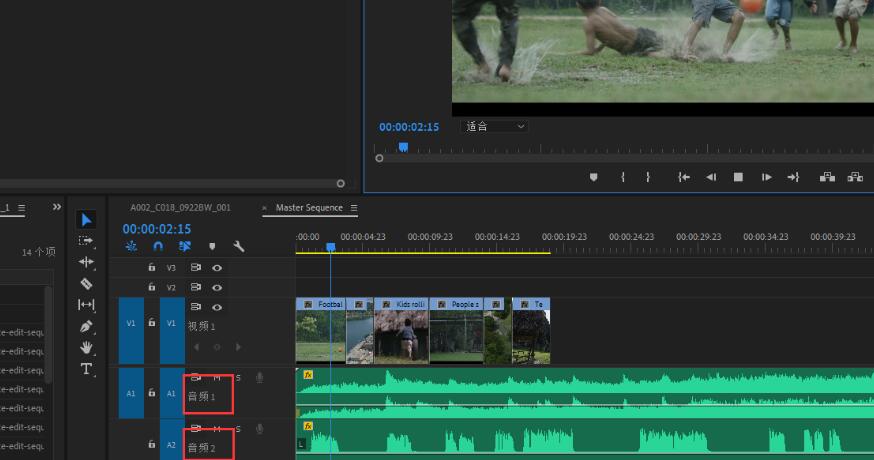The width and height of the screenshot is (874, 460).
Task: Toggle V1 track targeting button
Action: [172, 331]
